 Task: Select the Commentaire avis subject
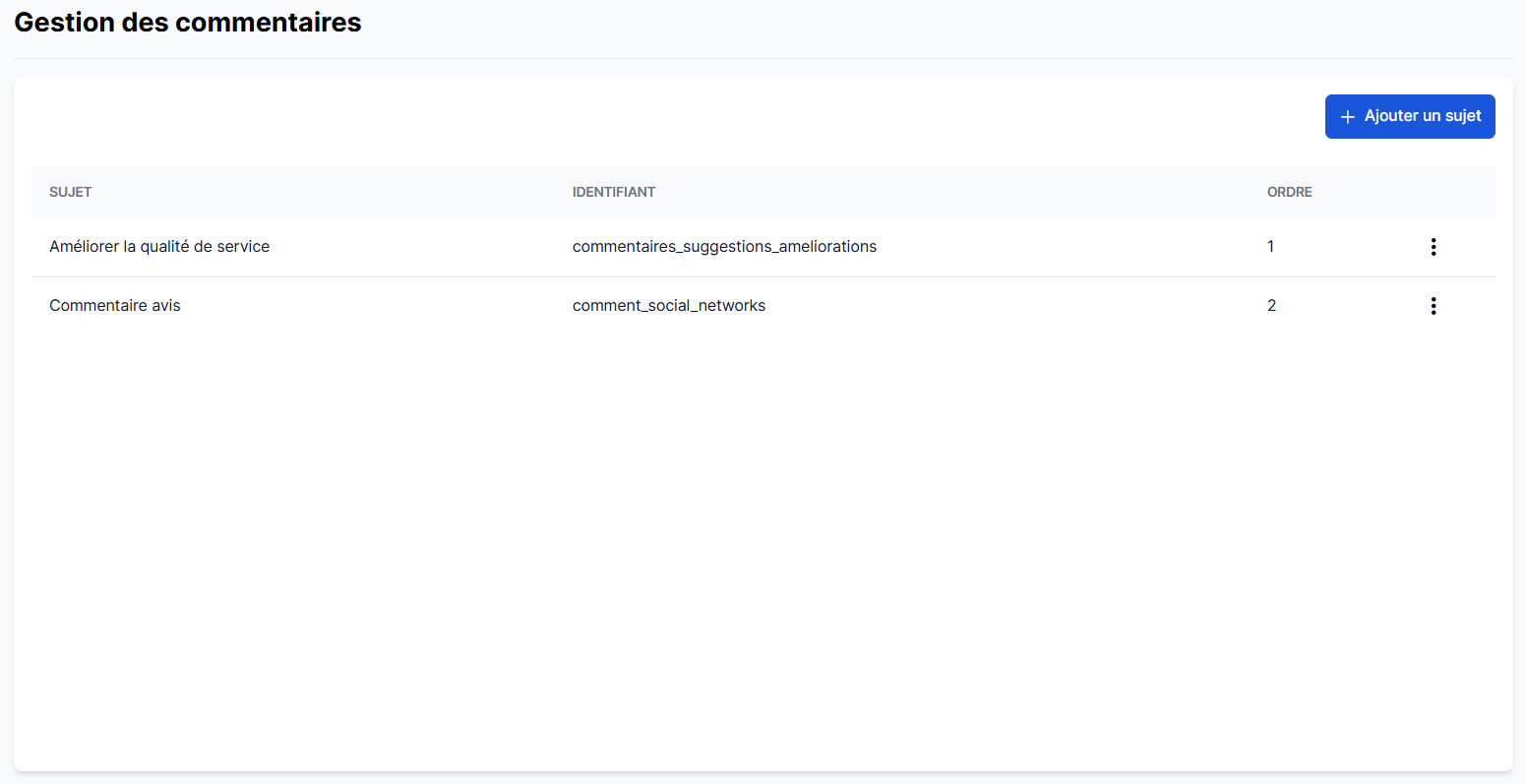(x=115, y=306)
